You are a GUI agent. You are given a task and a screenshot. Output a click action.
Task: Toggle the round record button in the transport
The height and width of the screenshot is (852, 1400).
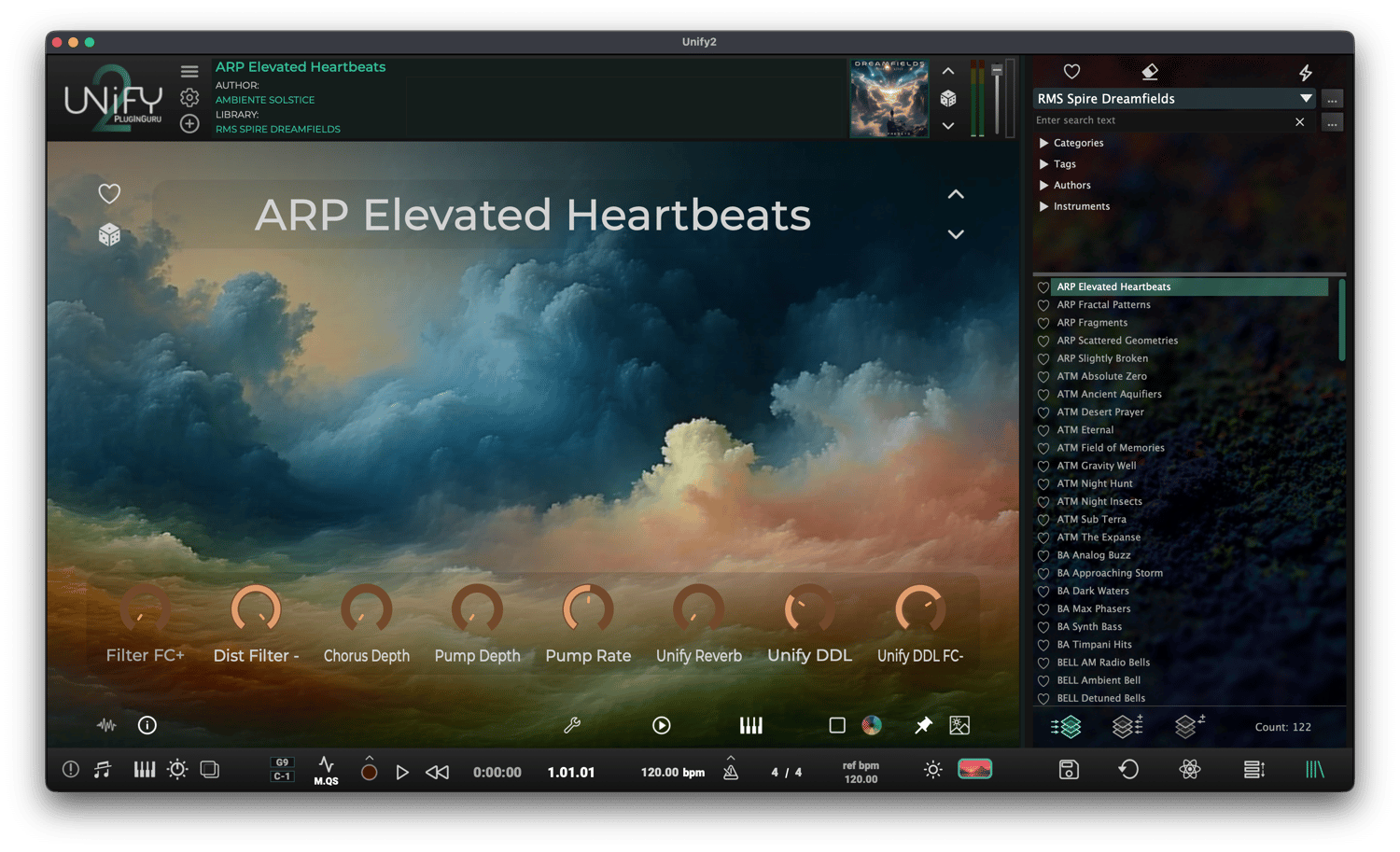pyautogui.click(x=370, y=772)
